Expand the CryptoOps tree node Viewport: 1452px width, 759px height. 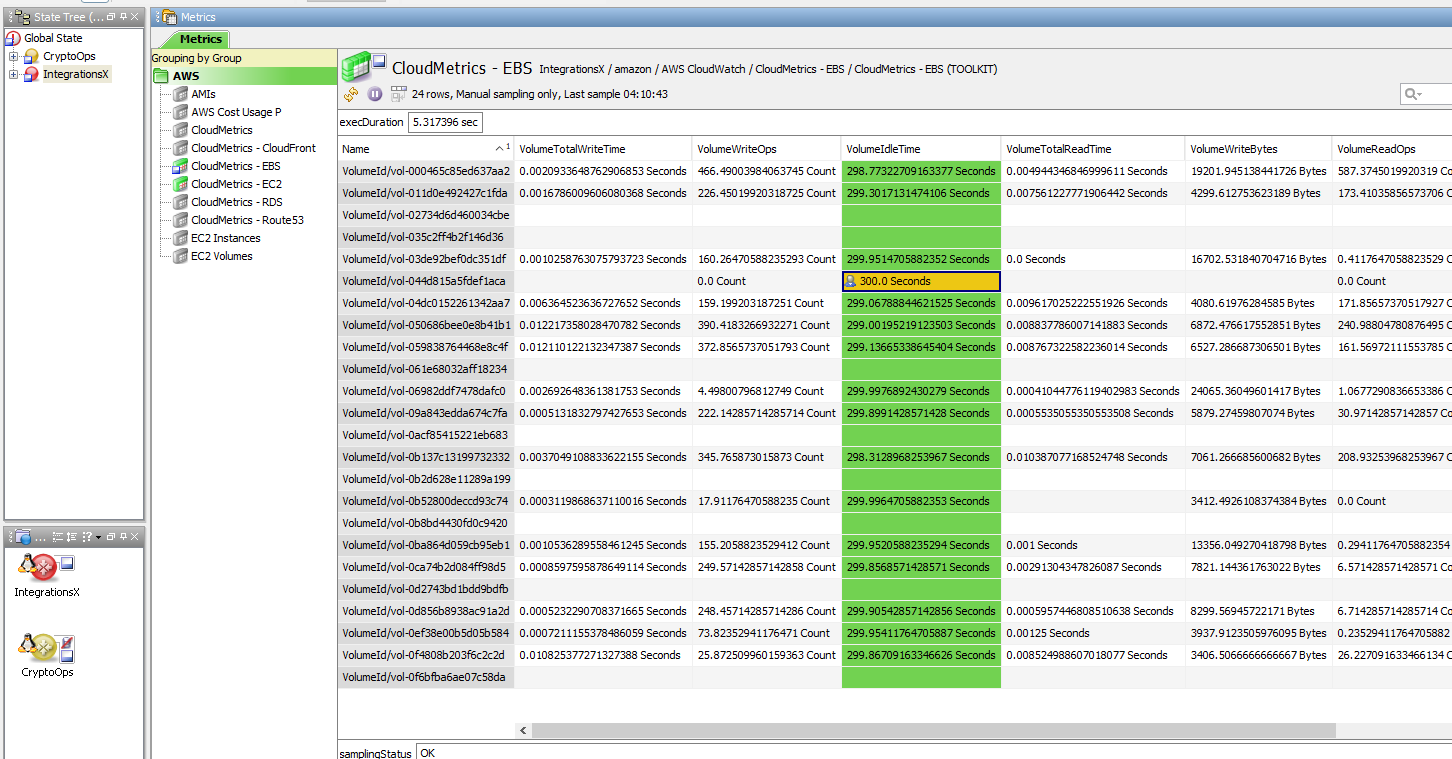tap(14, 56)
